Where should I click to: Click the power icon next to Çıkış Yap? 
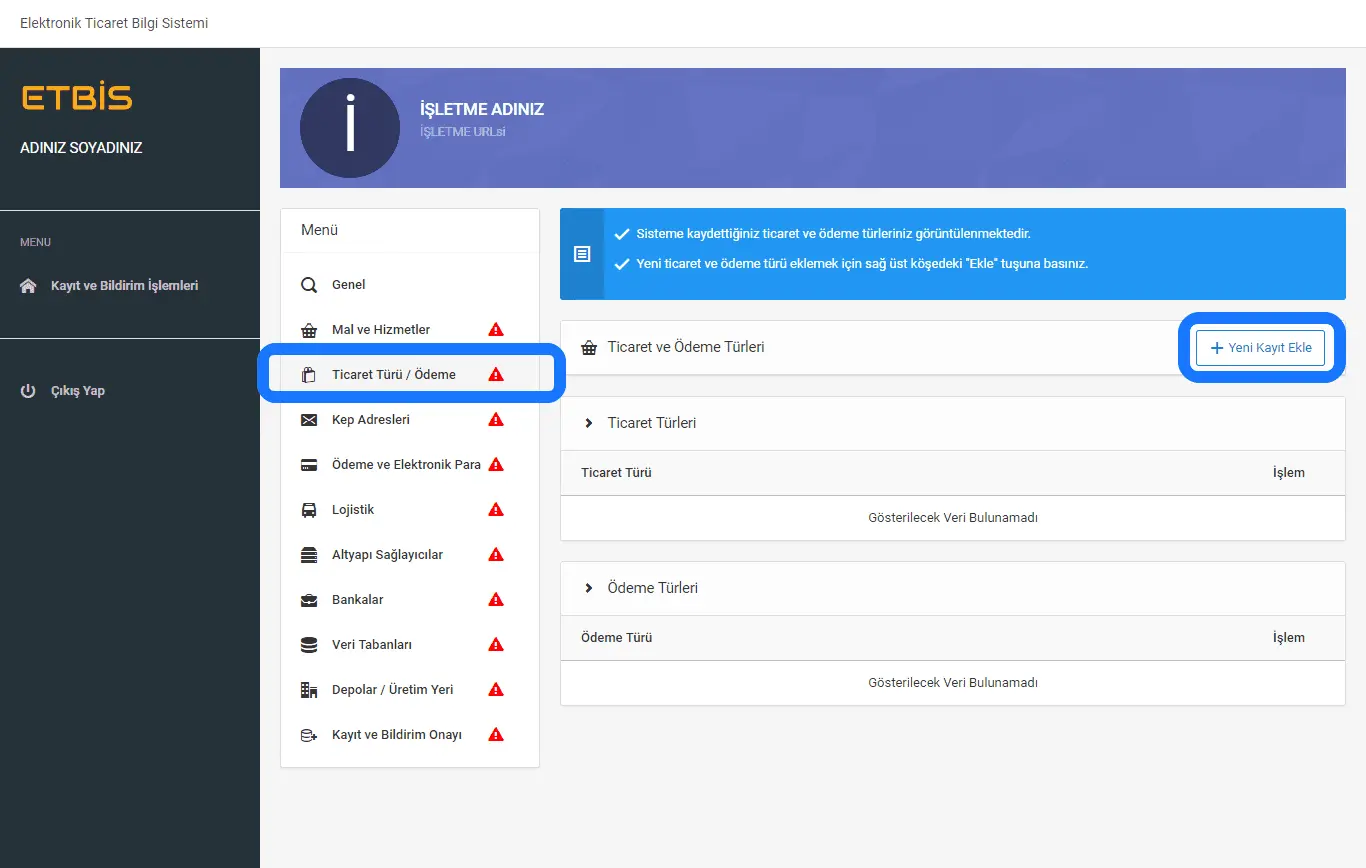click(x=29, y=391)
